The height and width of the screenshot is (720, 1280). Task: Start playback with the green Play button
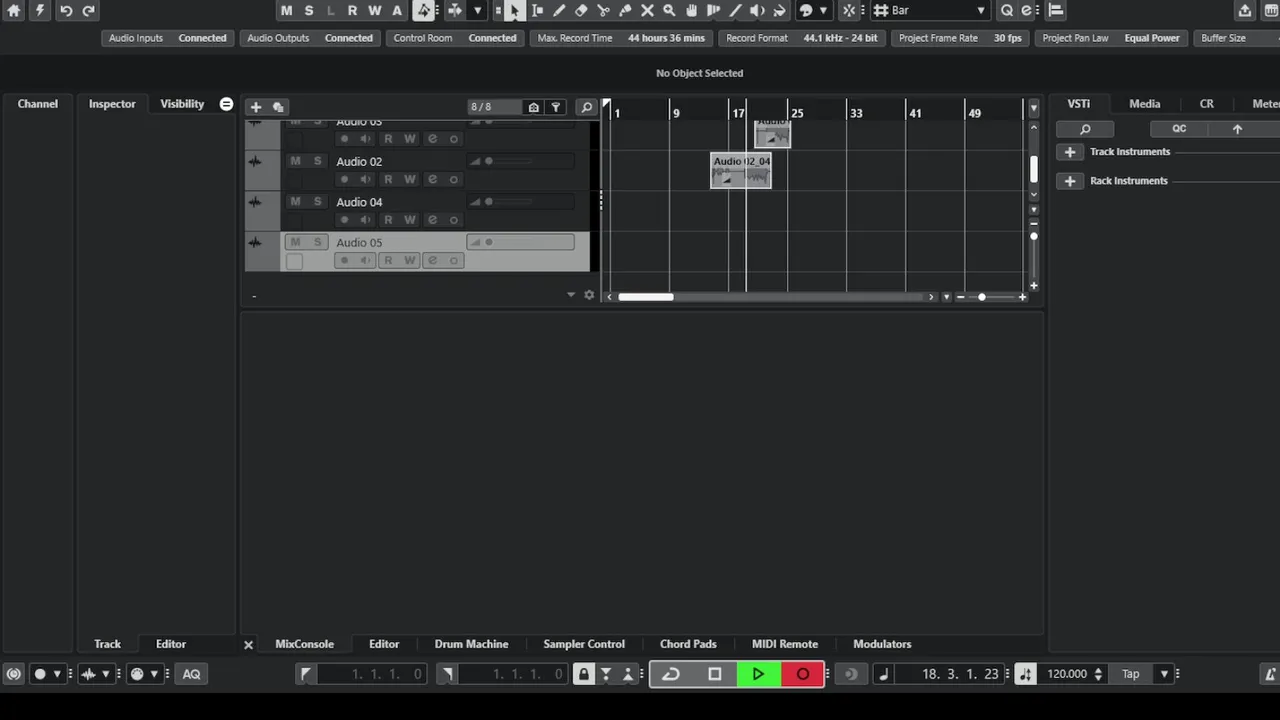(x=758, y=674)
